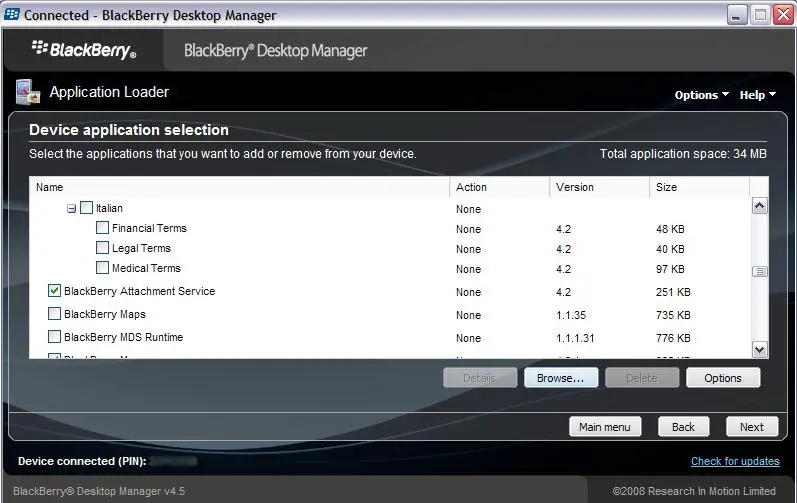The height and width of the screenshot is (503, 797).
Task: Click the Options button below the list
Action: tap(723, 378)
